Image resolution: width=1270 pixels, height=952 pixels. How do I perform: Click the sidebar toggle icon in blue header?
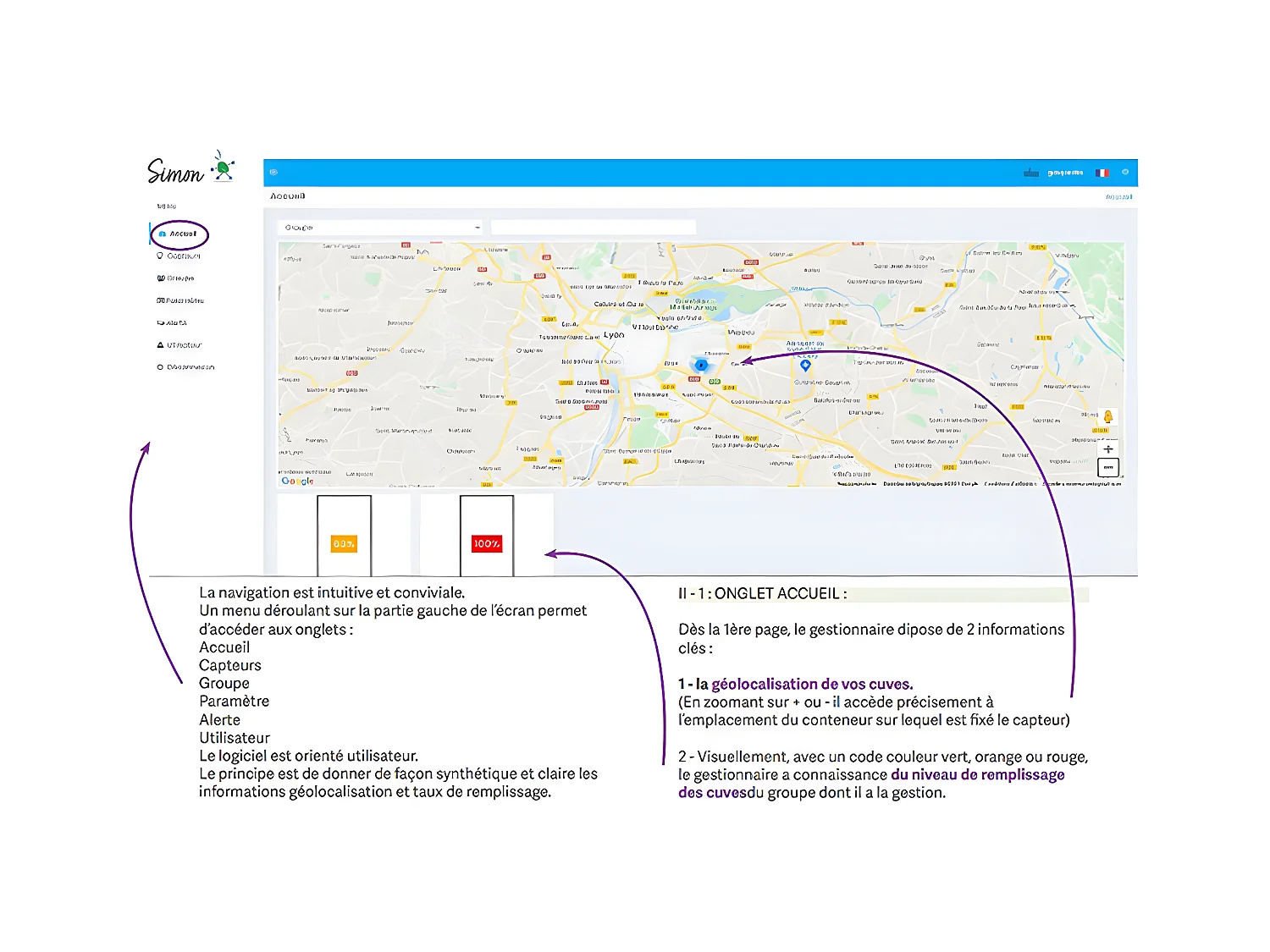273,173
